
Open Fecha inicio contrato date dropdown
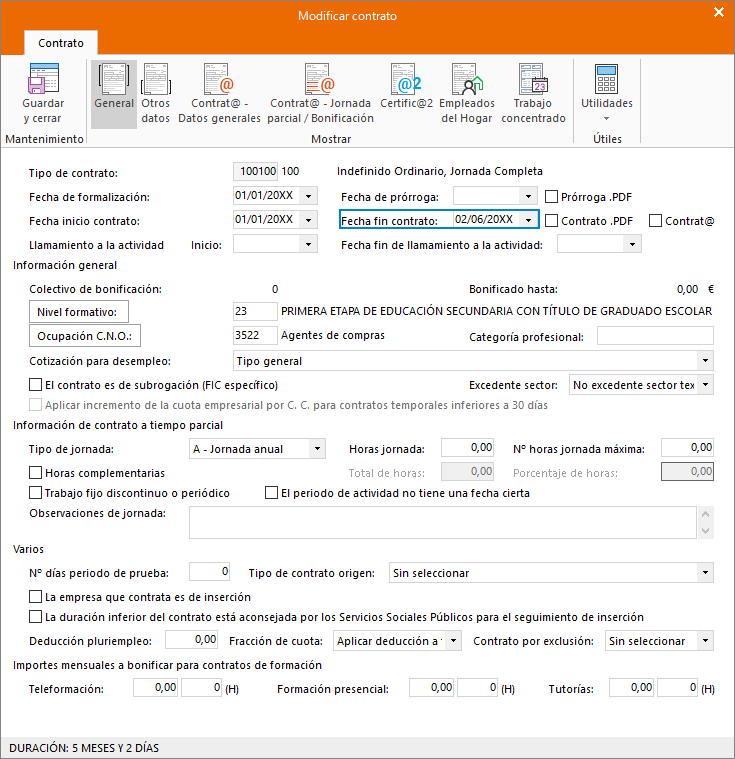[x=308, y=220]
